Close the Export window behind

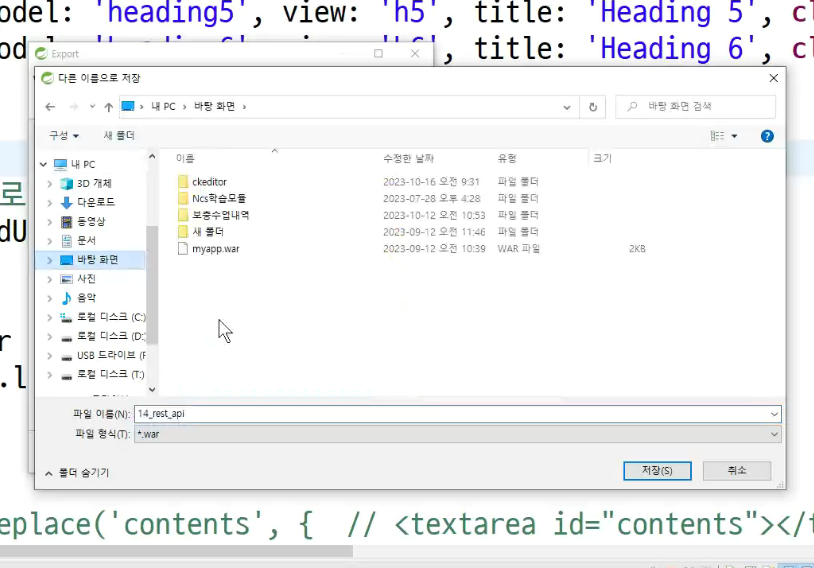[x=415, y=53]
